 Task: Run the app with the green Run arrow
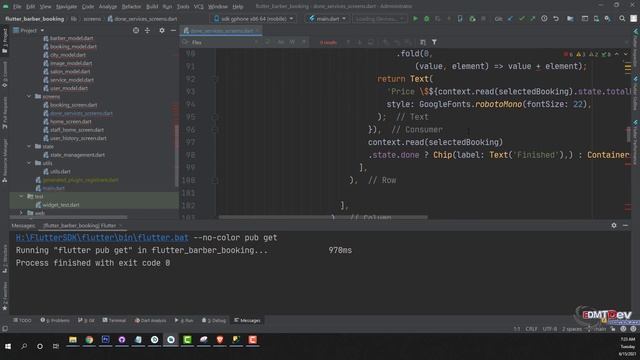click(415, 19)
